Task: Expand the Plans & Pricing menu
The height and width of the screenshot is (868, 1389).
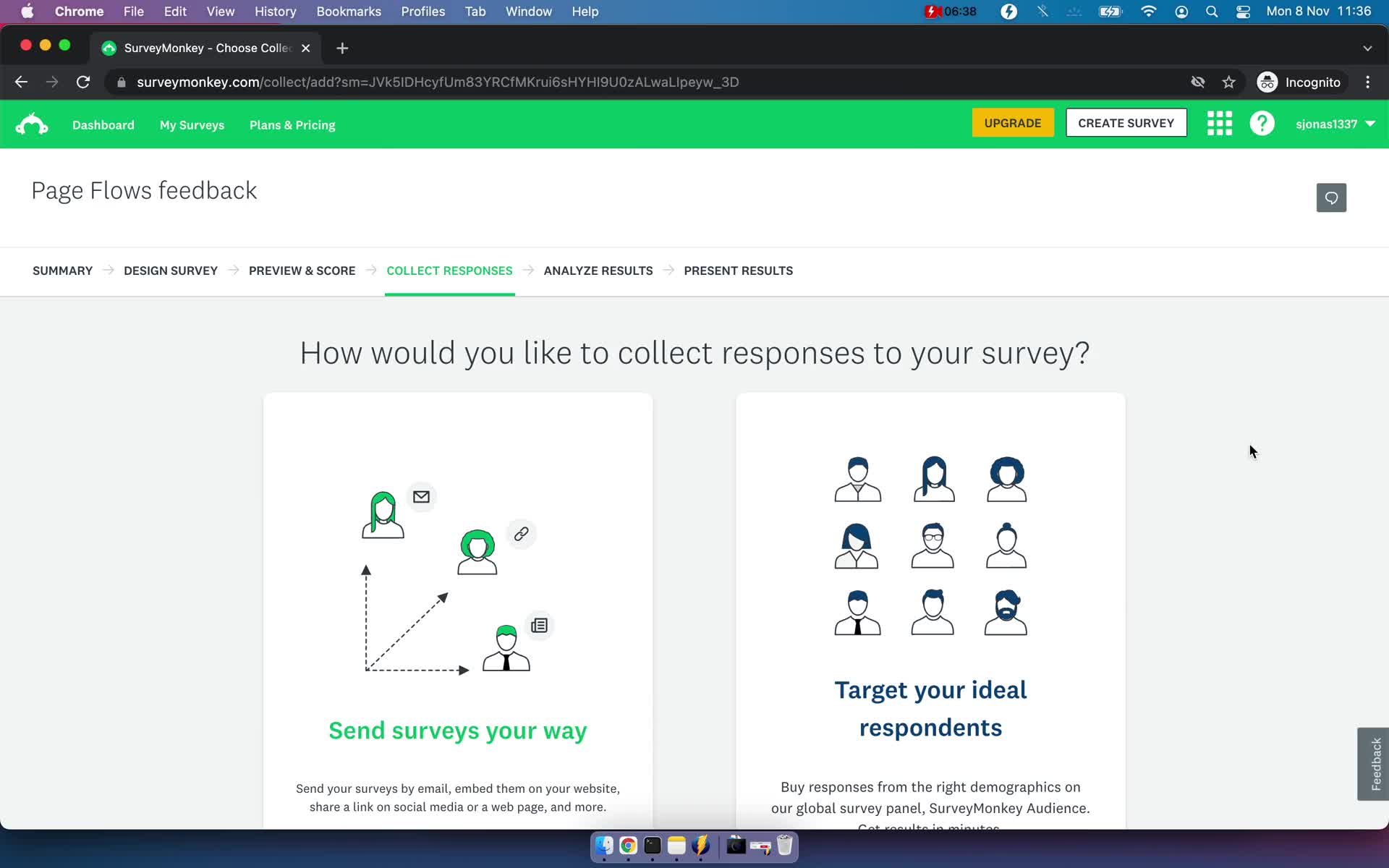Action: click(x=292, y=125)
